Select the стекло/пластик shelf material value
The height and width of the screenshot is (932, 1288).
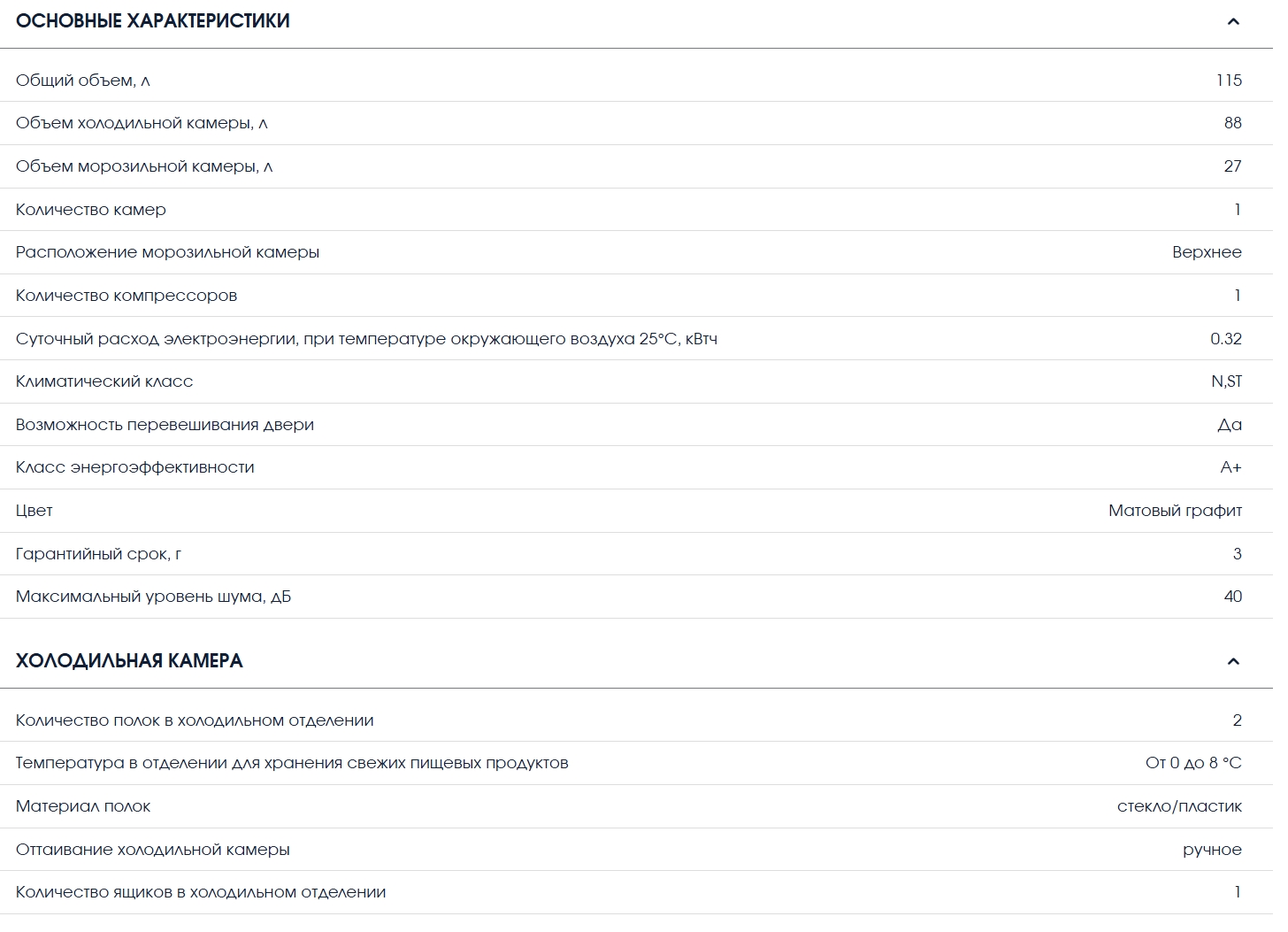click(1179, 806)
